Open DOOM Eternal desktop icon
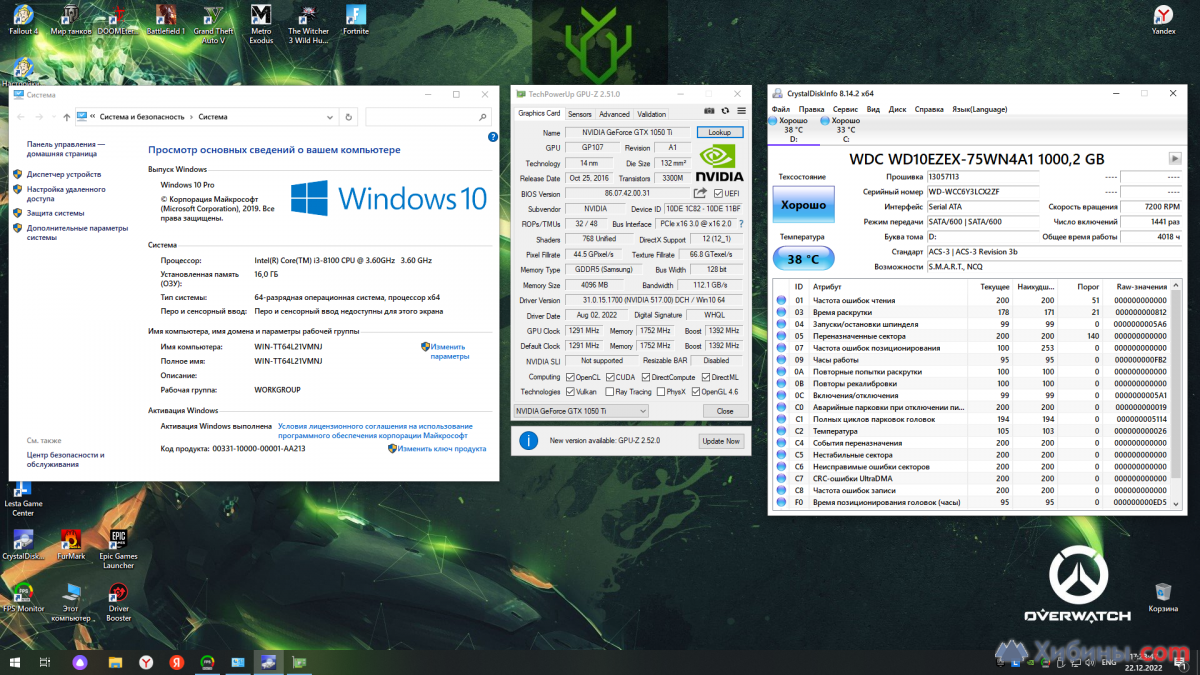Screen dimensions: 1200x675 pyautogui.click(x=119, y=20)
